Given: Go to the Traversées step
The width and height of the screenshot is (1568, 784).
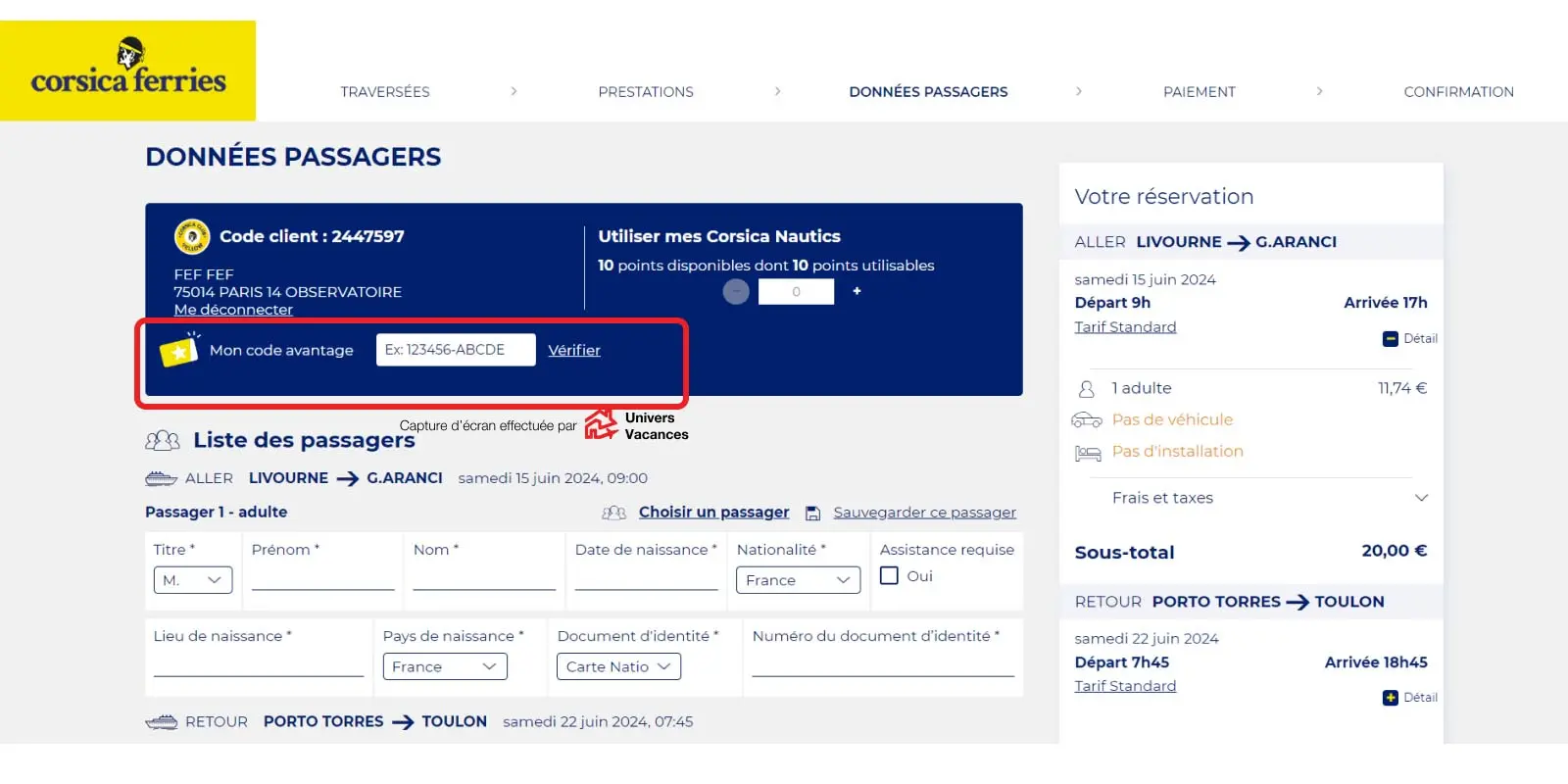Looking at the screenshot, I should coord(385,92).
